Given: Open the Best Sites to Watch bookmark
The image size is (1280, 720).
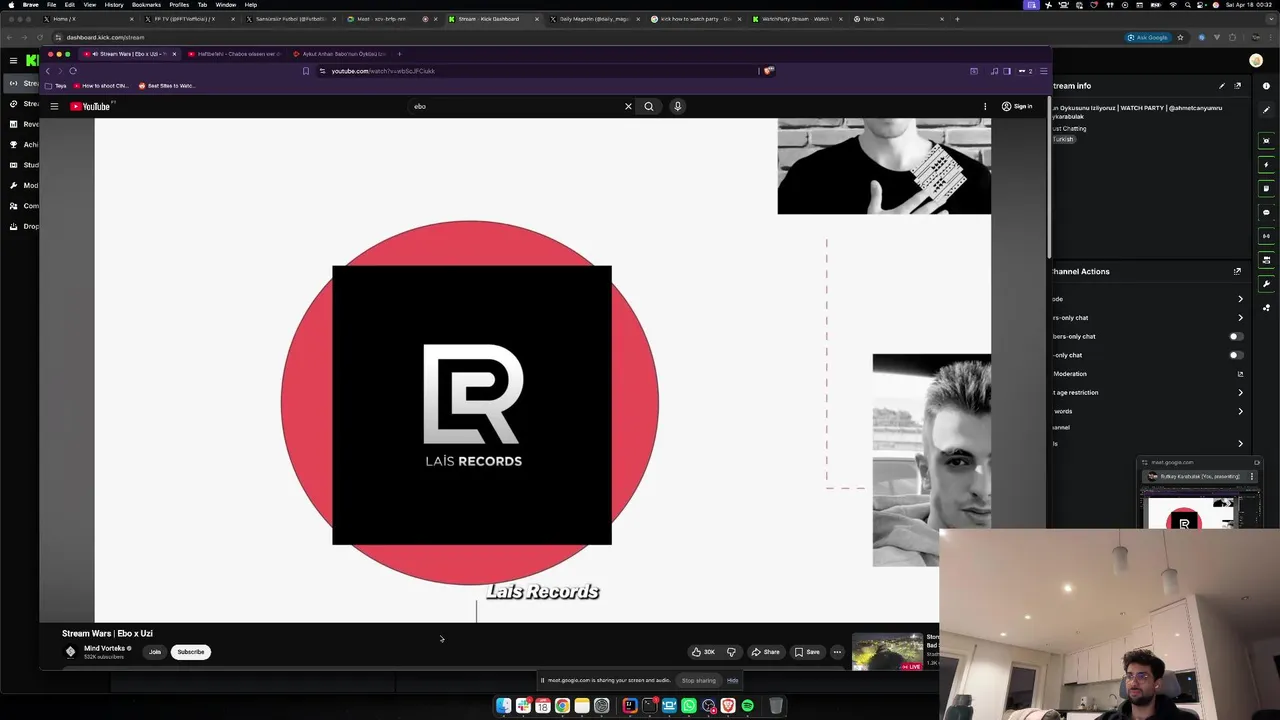Looking at the screenshot, I should point(166,86).
